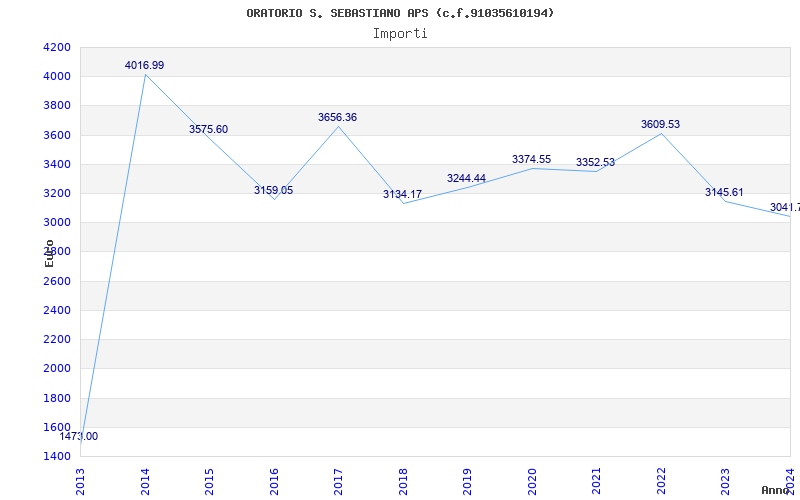800x500 pixels.
Task: Select year 2022 on the x-axis
Action: pos(661,482)
